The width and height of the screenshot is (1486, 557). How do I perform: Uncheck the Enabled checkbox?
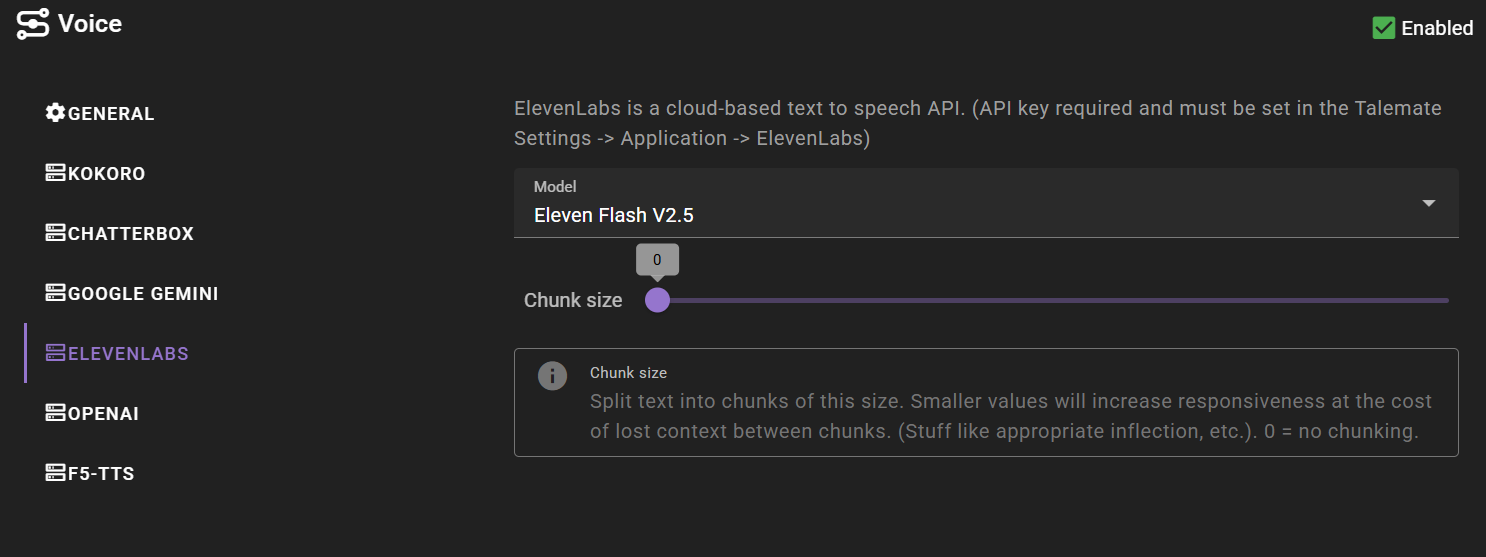coord(1384,28)
